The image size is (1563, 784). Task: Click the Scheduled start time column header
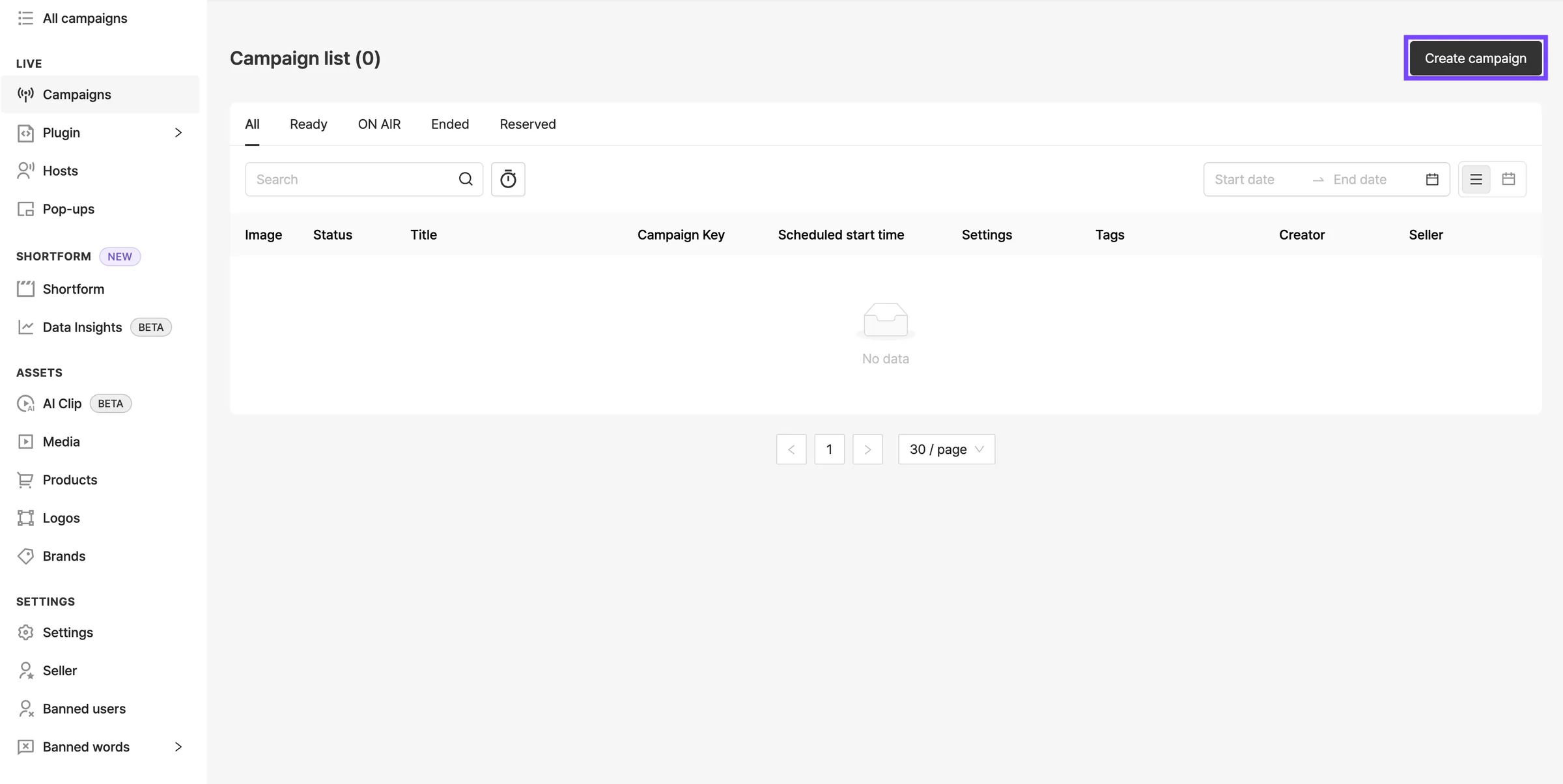[x=841, y=235]
